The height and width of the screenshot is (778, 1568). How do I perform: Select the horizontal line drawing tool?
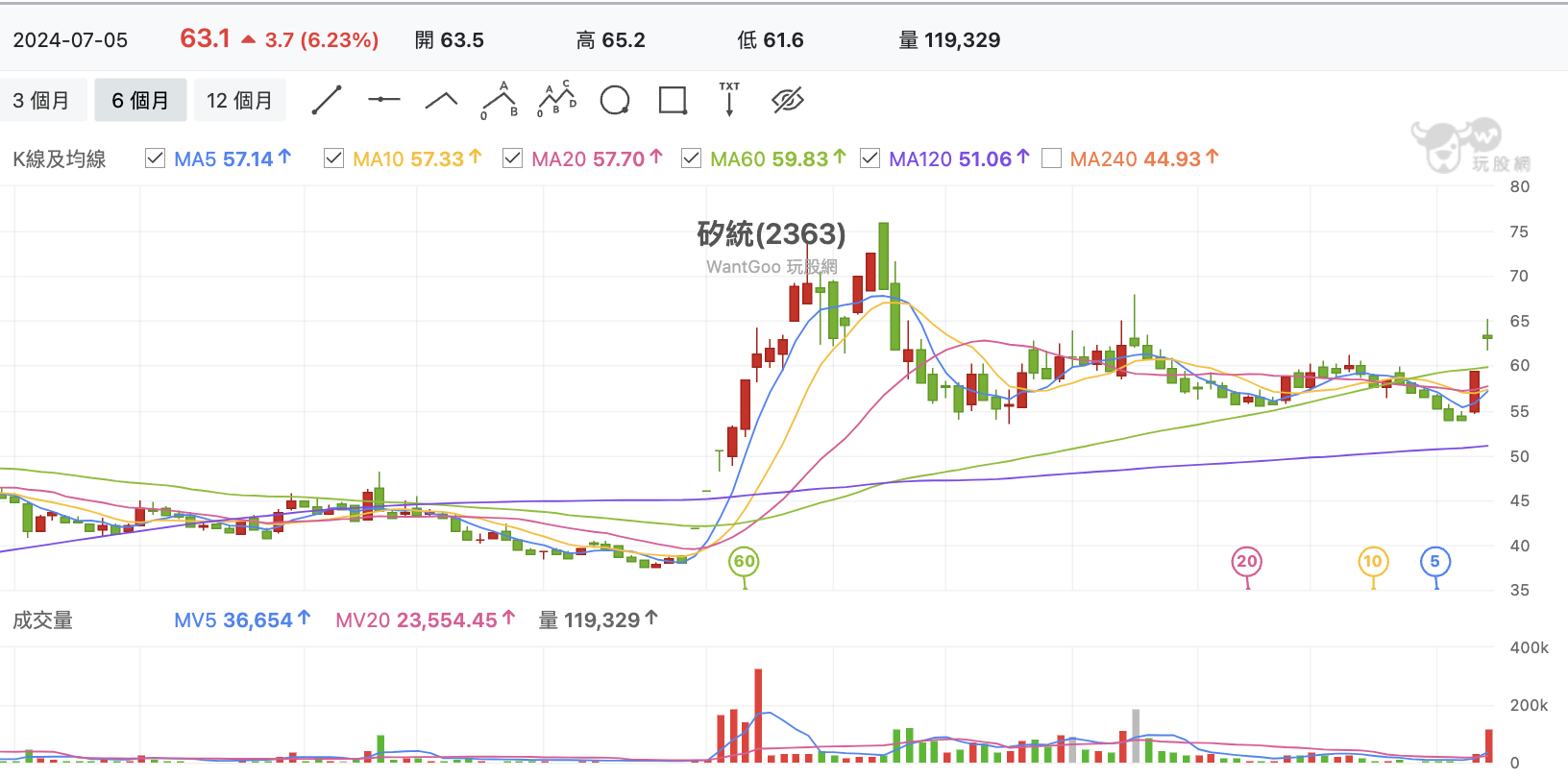[384, 99]
